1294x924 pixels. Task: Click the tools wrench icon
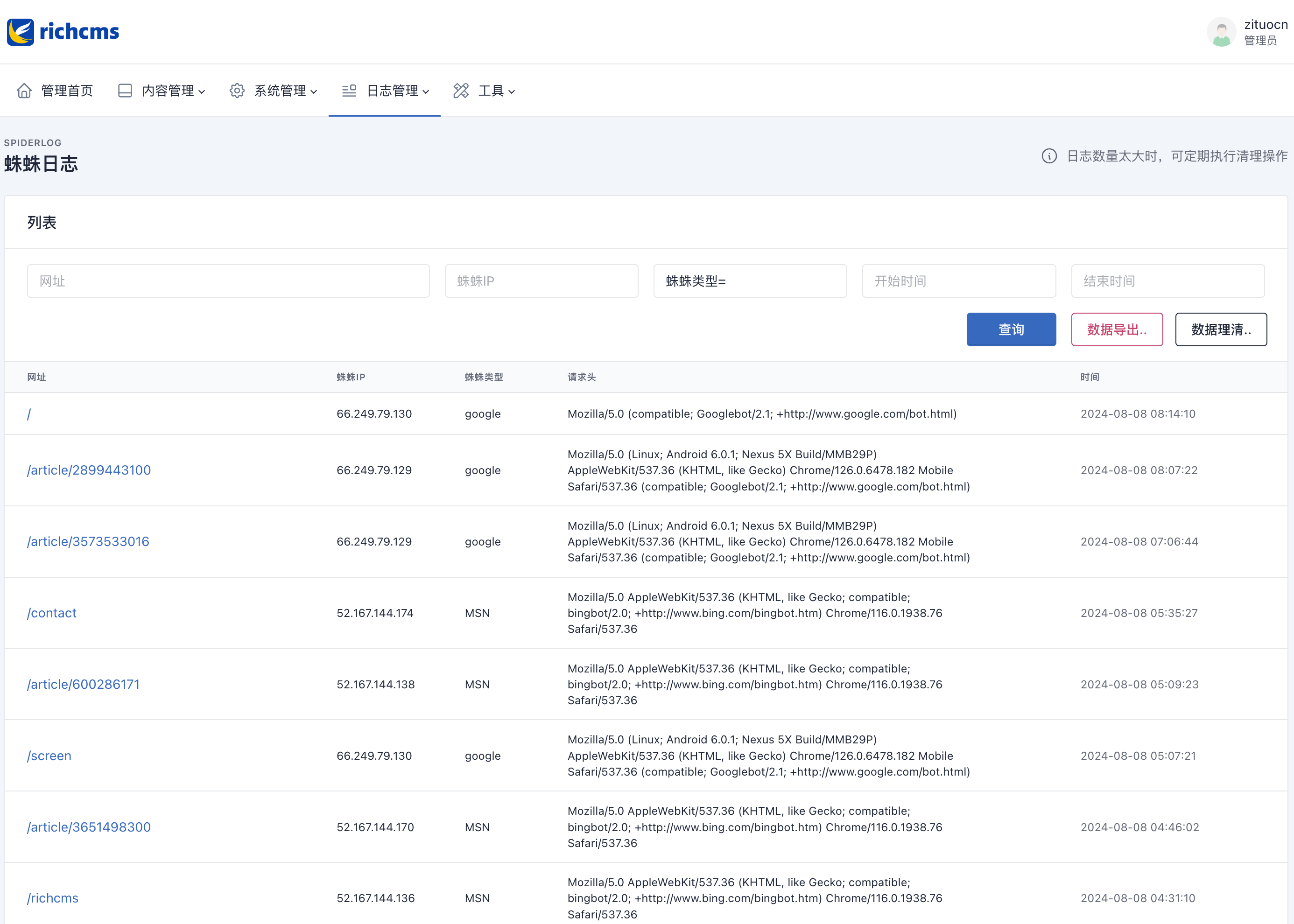tap(461, 91)
